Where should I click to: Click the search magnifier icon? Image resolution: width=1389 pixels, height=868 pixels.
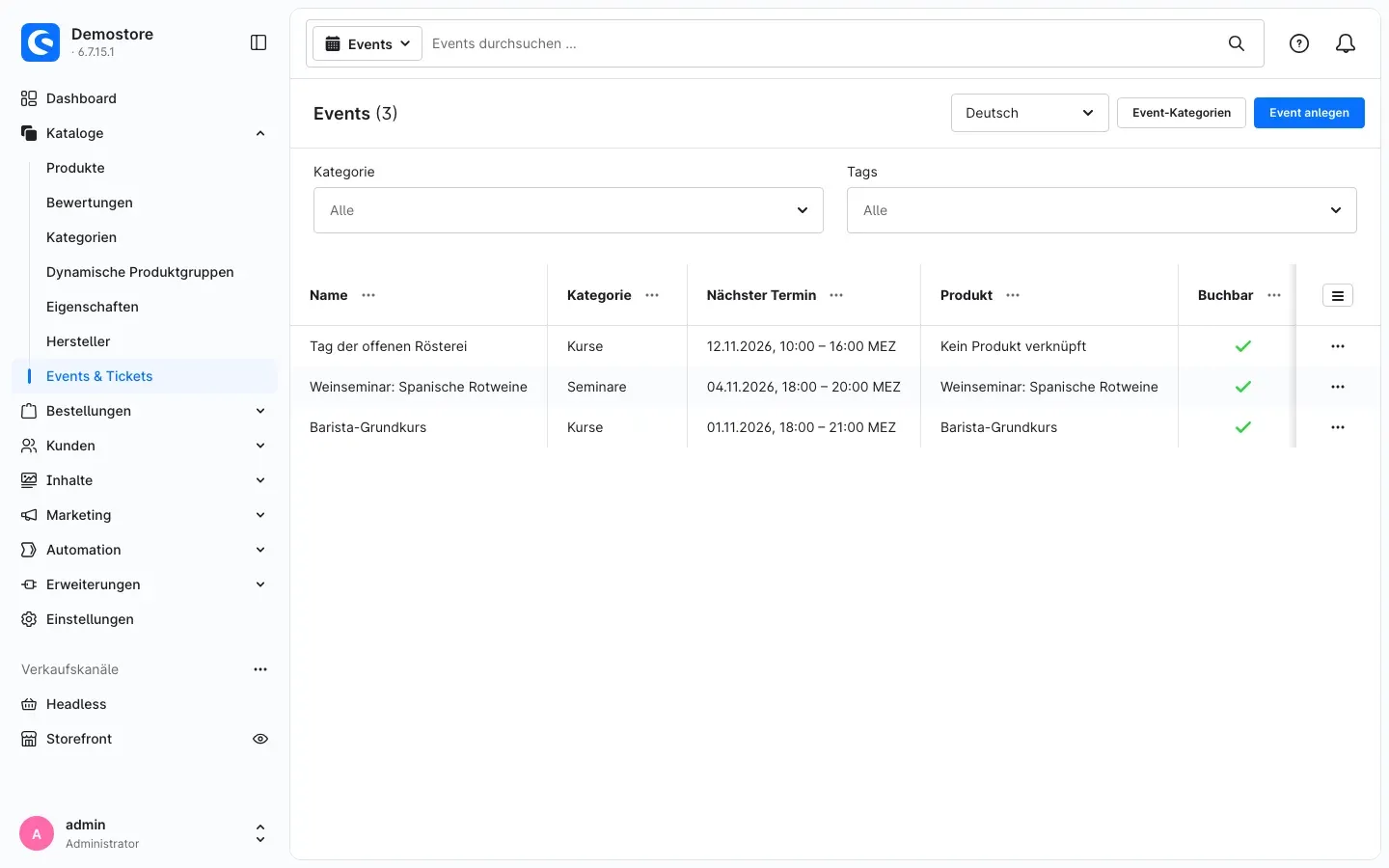coord(1237,43)
